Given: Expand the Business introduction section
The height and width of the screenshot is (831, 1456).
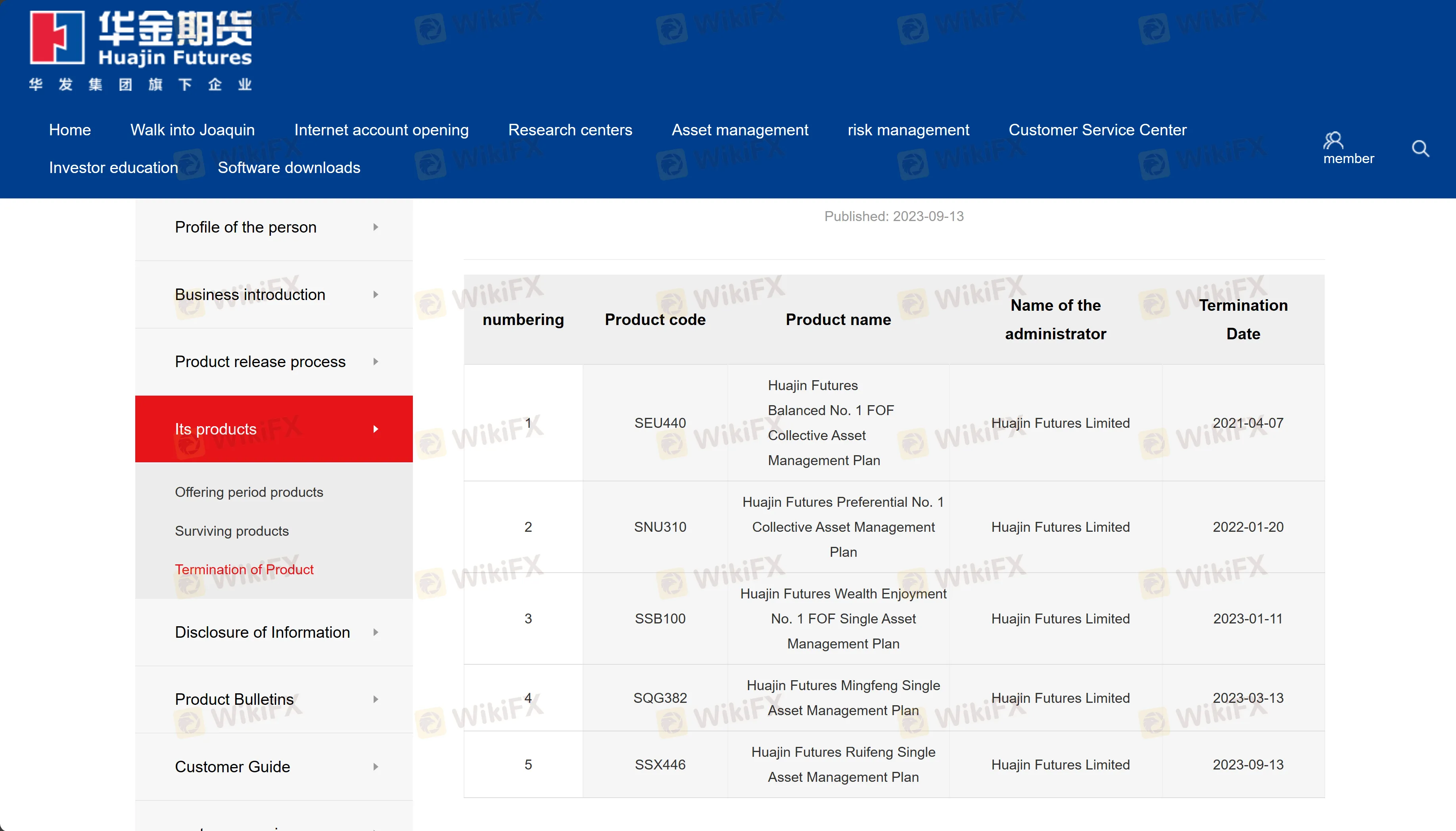Looking at the screenshot, I should click(x=375, y=294).
